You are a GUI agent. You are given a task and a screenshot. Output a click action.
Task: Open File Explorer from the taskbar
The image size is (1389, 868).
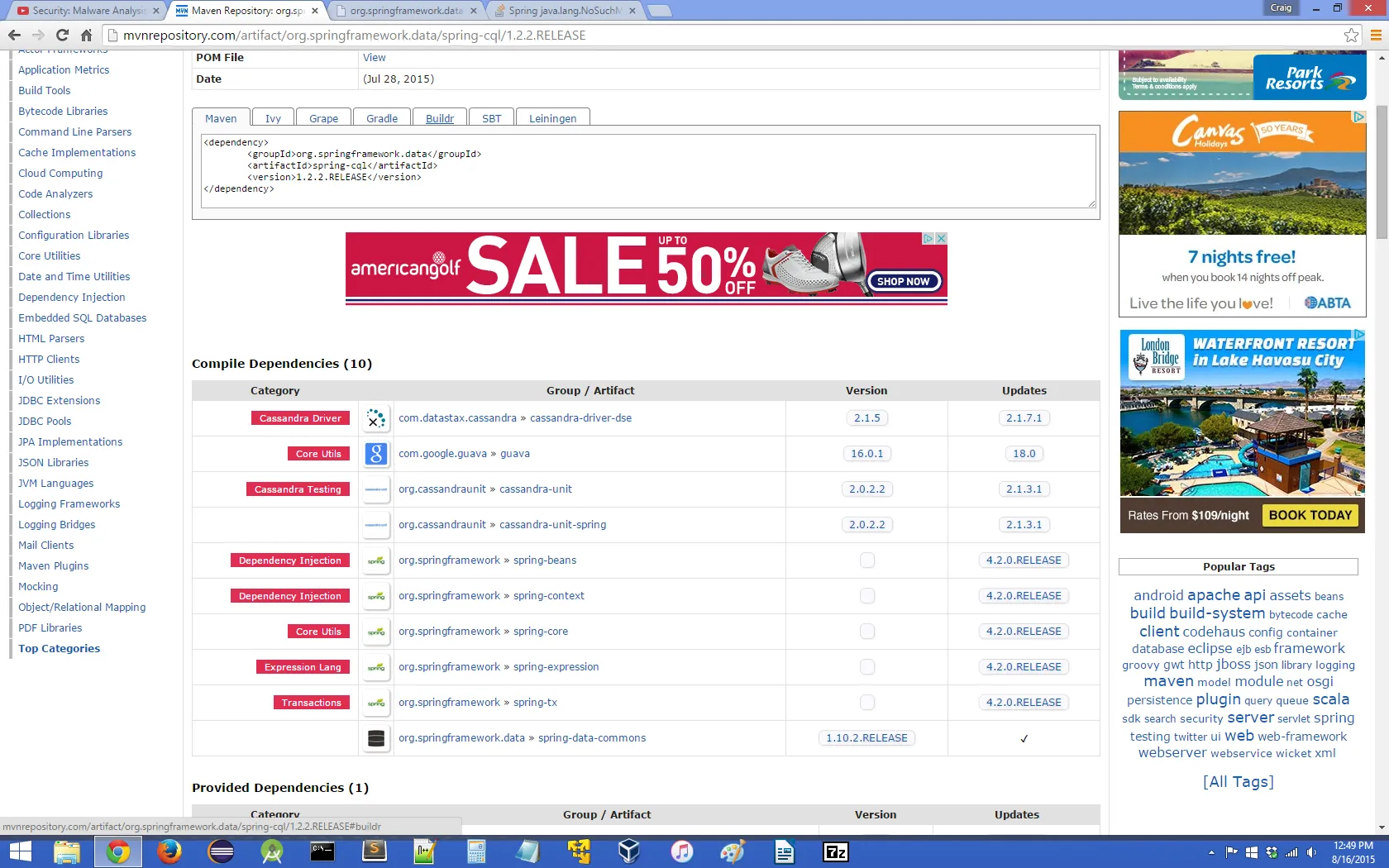66,851
